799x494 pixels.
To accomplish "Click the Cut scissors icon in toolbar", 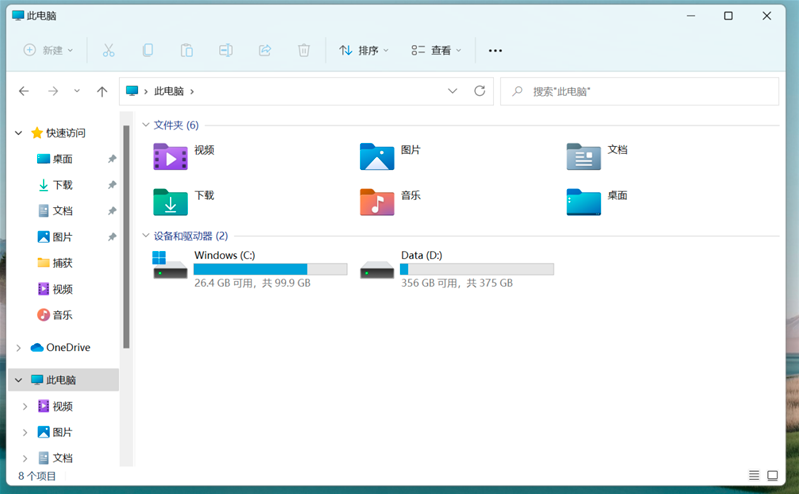I will point(108,50).
